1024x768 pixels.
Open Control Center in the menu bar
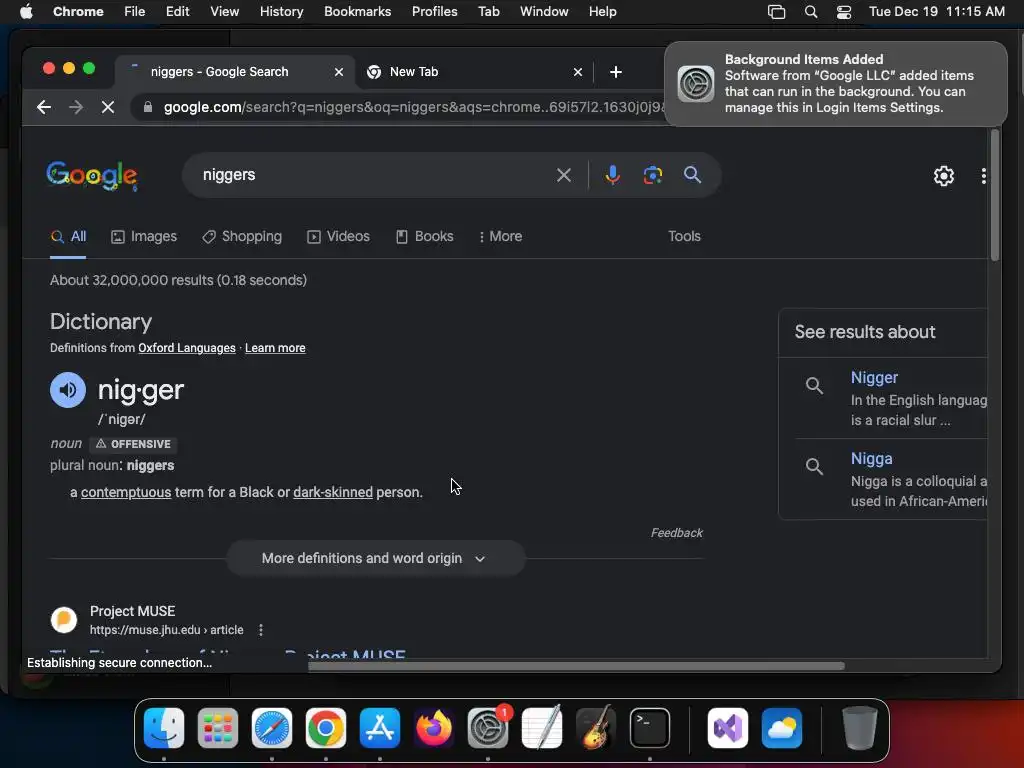point(844,12)
